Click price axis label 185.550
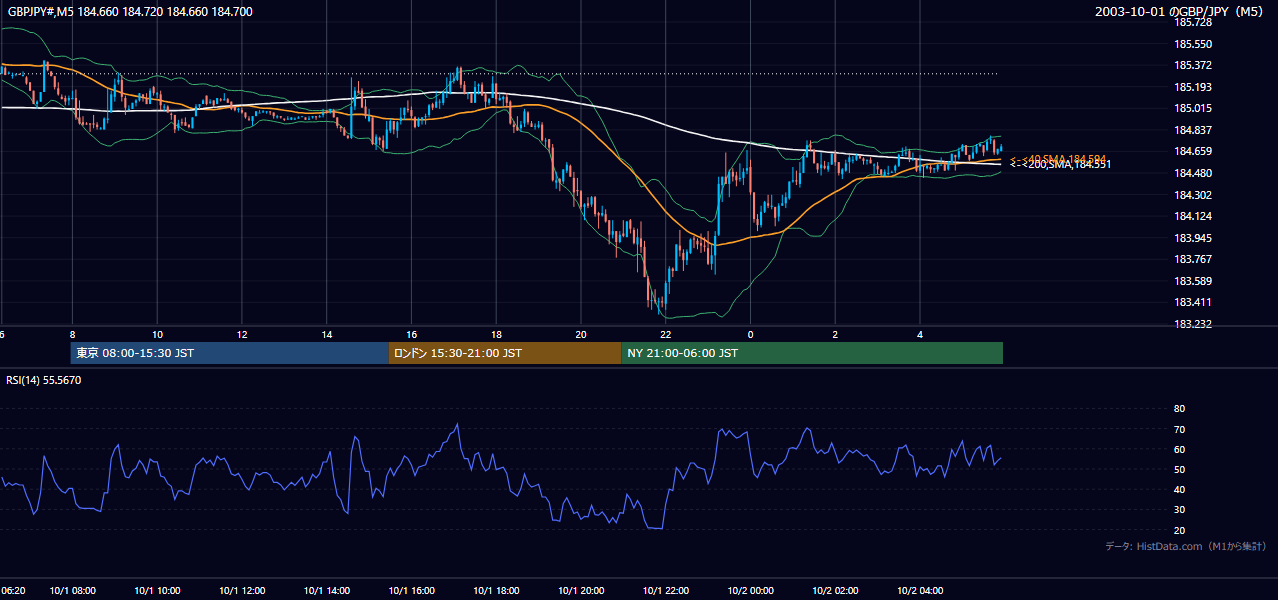Viewport: 1278px width, 600px height. 1194,44
